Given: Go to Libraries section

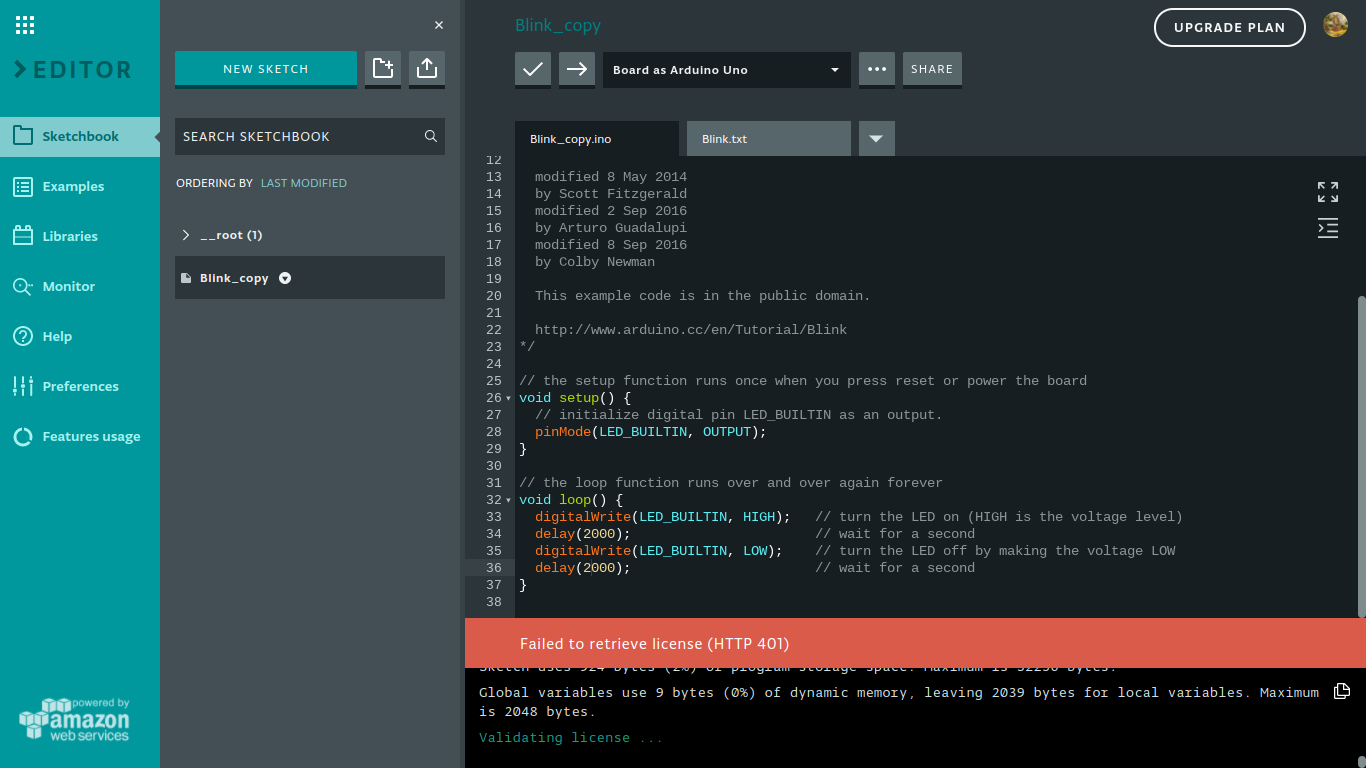Looking at the screenshot, I should coord(70,236).
